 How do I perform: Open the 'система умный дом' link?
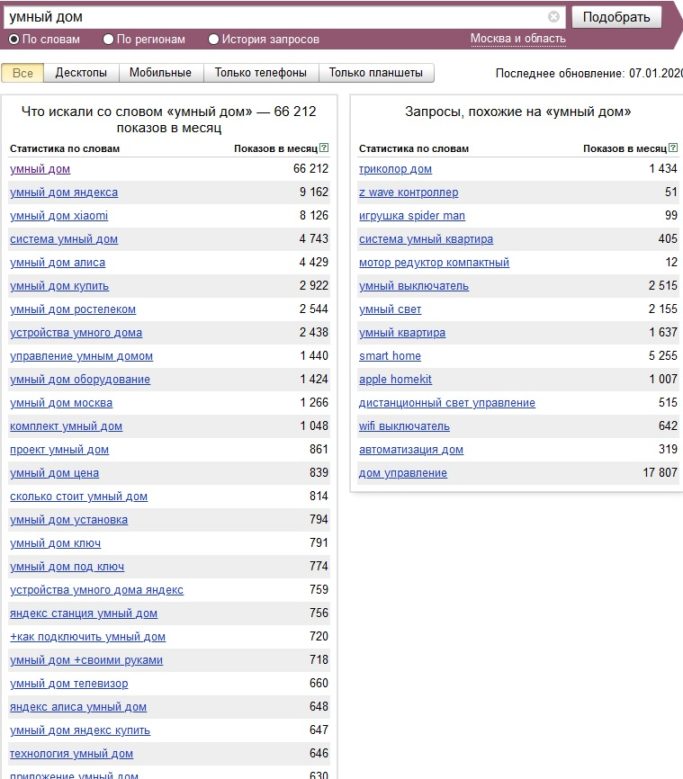(x=64, y=239)
